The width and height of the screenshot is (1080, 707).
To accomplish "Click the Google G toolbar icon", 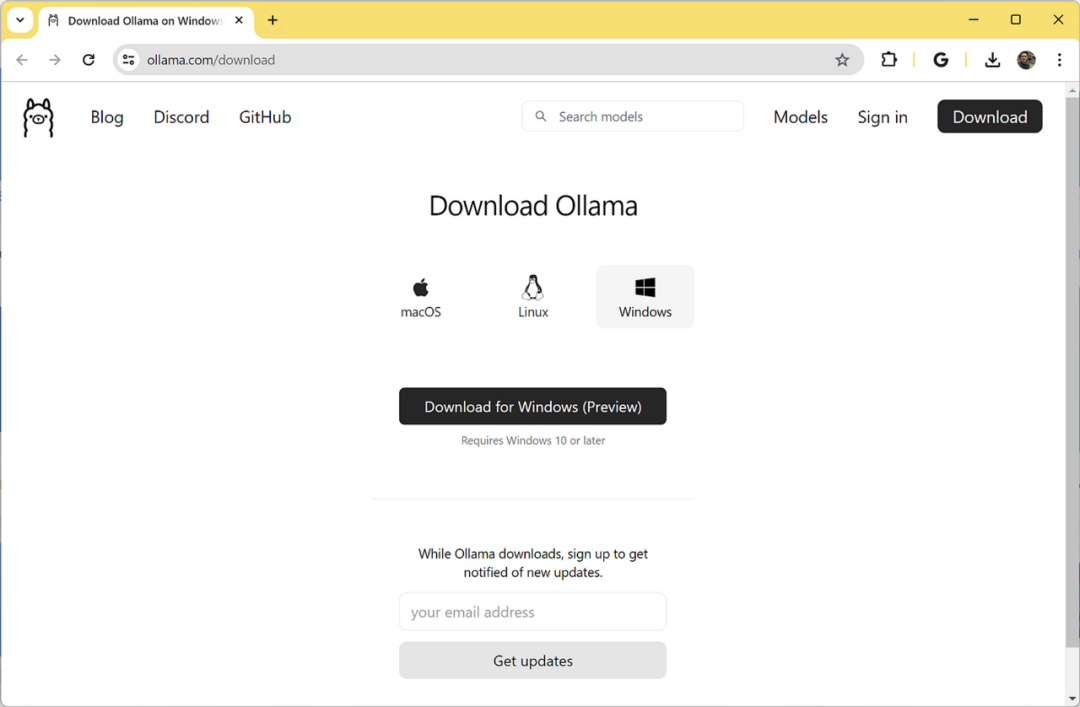I will click(941, 60).
